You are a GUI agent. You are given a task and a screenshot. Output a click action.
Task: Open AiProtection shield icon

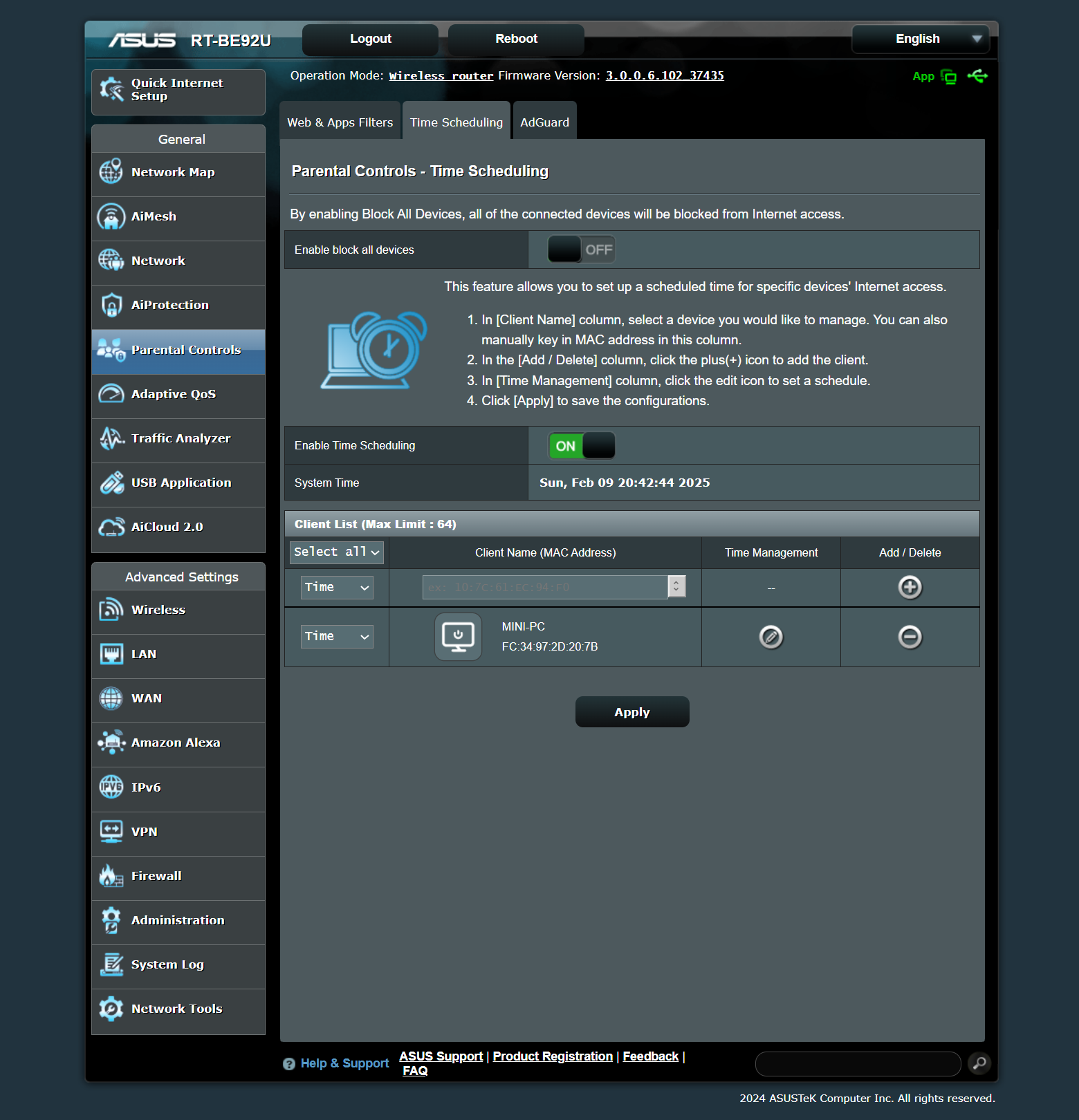111,305
